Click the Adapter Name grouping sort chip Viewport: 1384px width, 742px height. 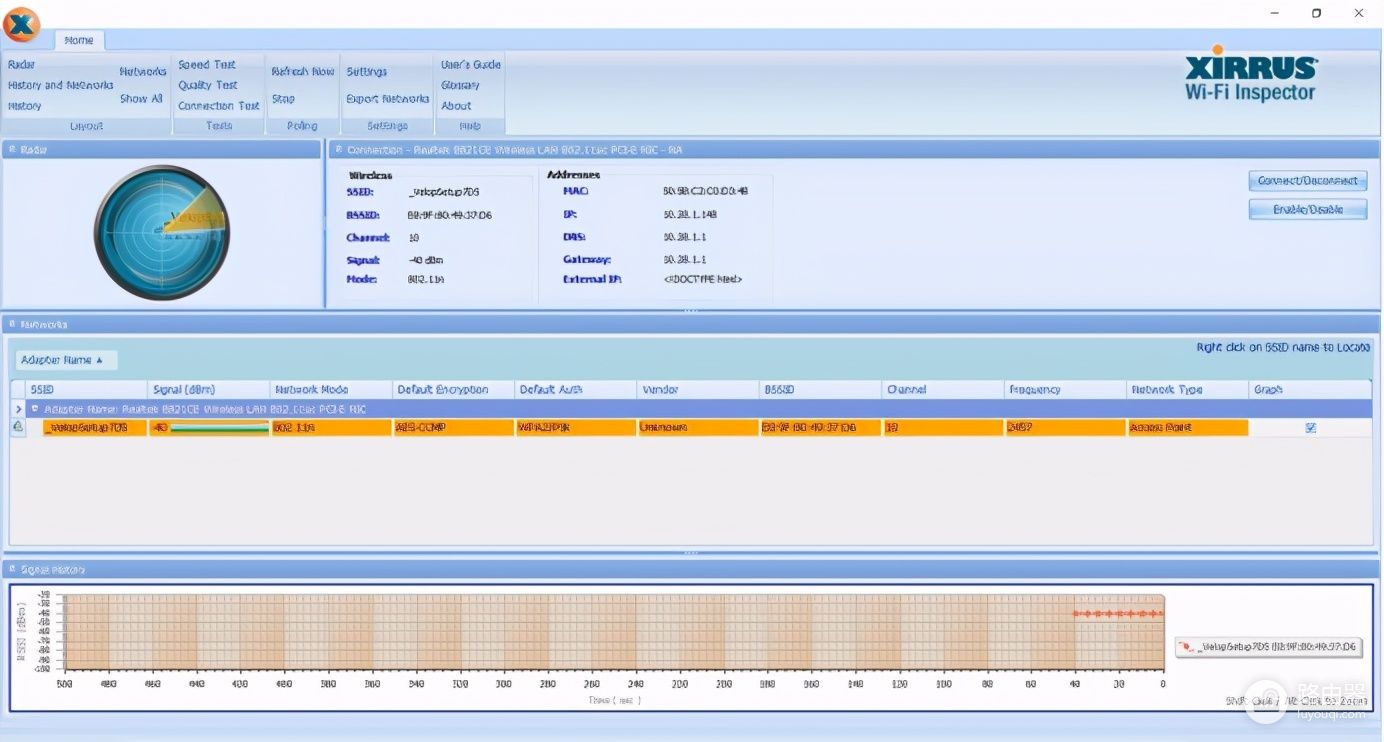point(66,360)
